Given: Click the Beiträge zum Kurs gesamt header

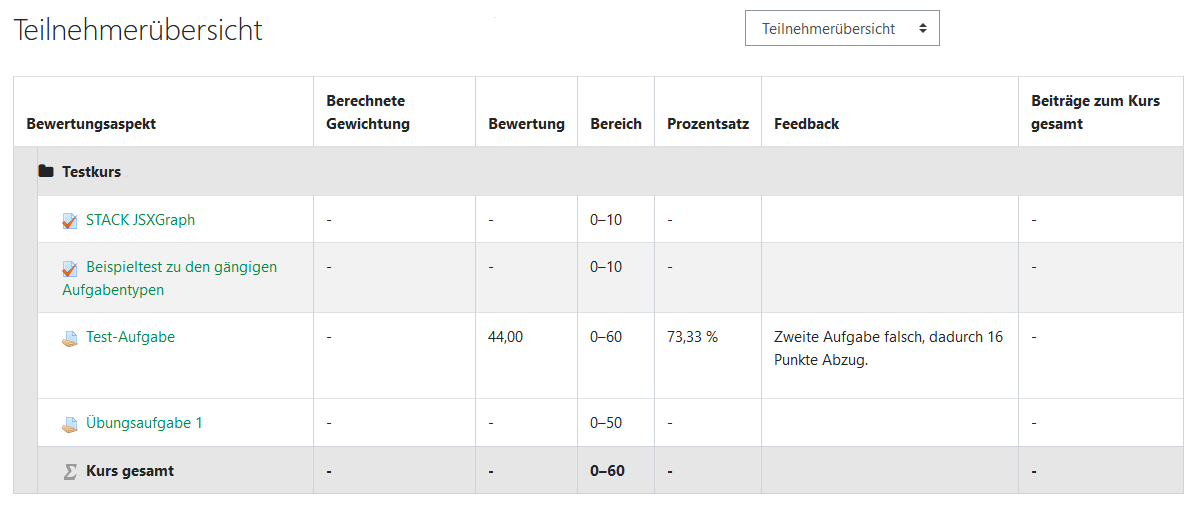Looking at the screenshot, I should [x=1095, y=112].
